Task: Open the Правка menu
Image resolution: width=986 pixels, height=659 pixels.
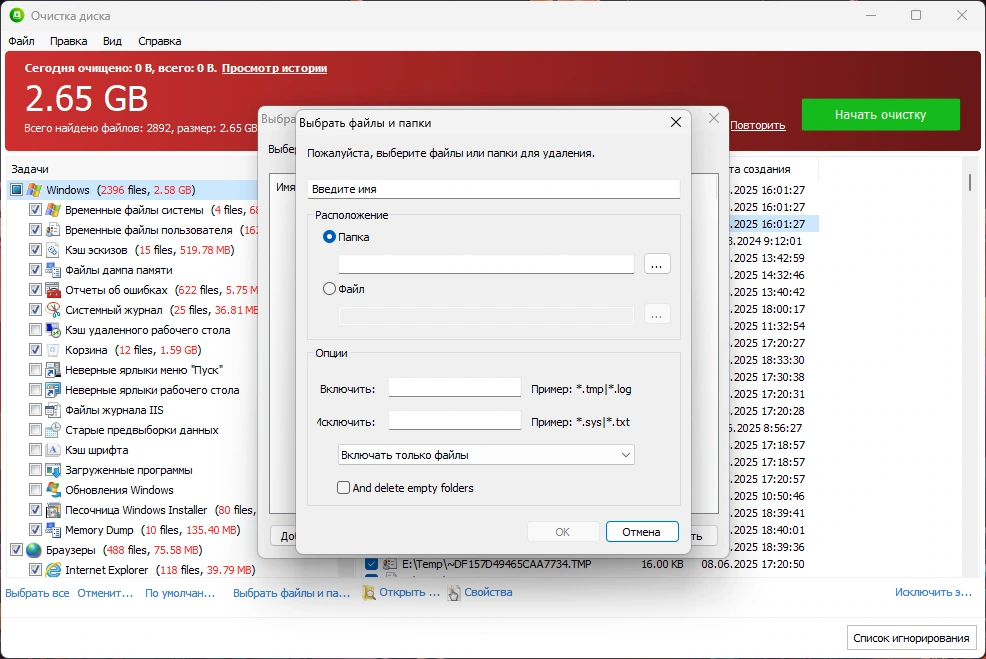Action: 69,41
